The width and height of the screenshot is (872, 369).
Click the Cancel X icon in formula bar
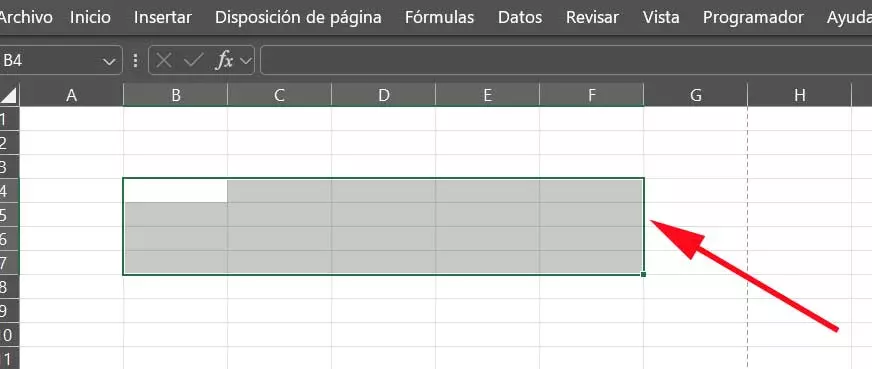point(164,61)
